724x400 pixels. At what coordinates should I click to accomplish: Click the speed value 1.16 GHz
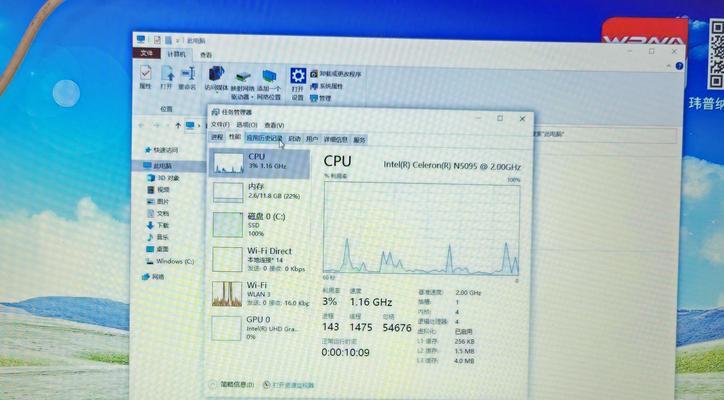371,302
